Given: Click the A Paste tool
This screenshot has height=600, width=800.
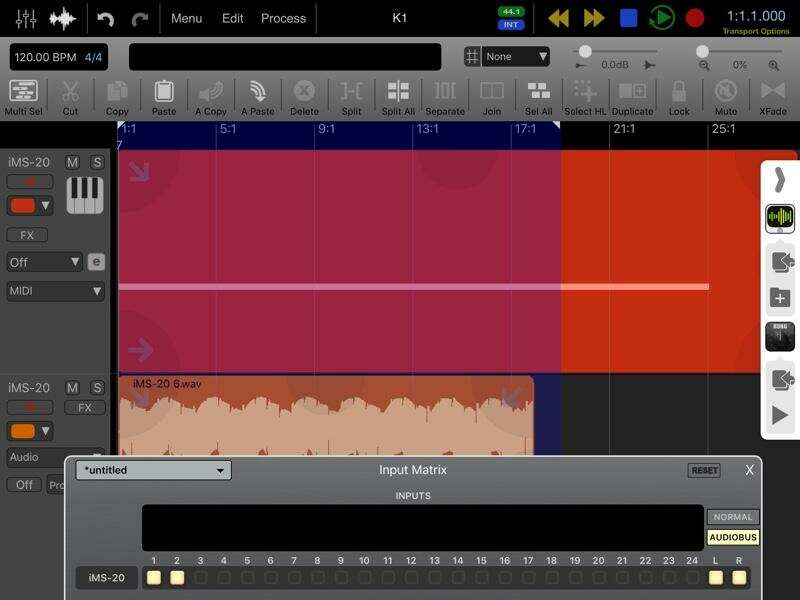Looking at the screenshot, I should click(x=258, y=97).
